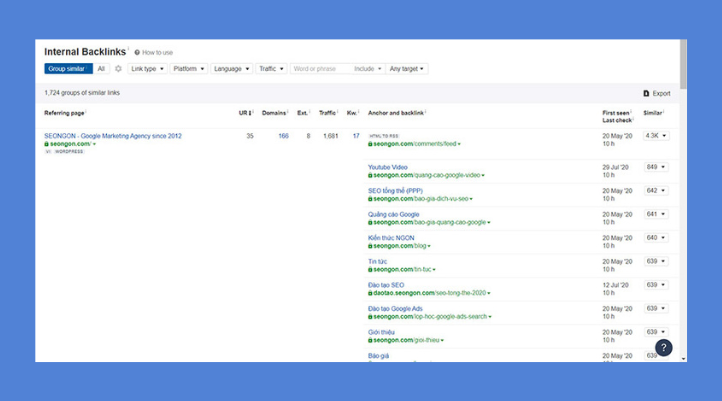
Task: Sort by the Ext. column header
Action: coord(303,113)
